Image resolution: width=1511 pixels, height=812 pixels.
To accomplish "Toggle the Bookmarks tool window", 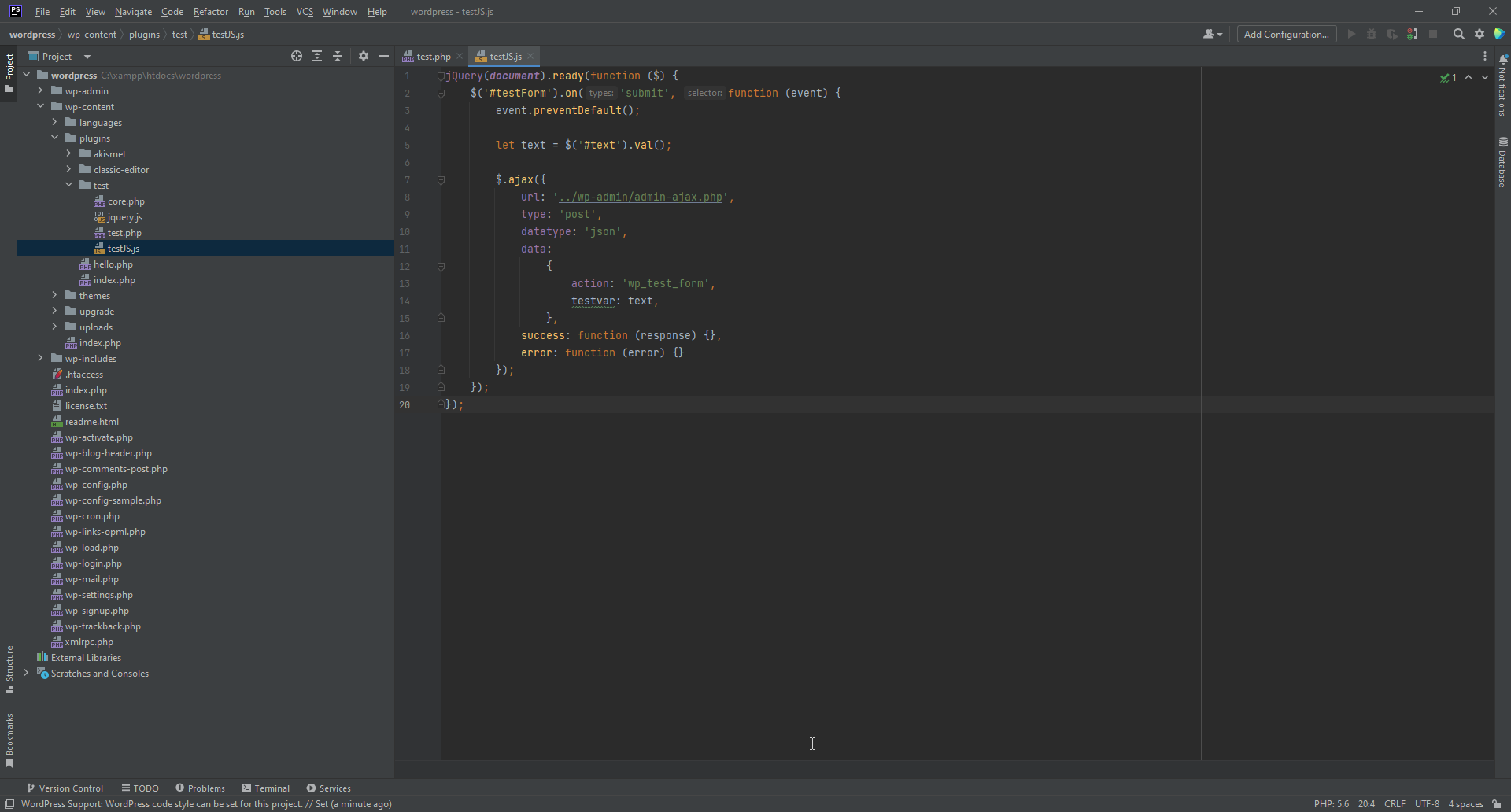I will click(x=9, y=740).
